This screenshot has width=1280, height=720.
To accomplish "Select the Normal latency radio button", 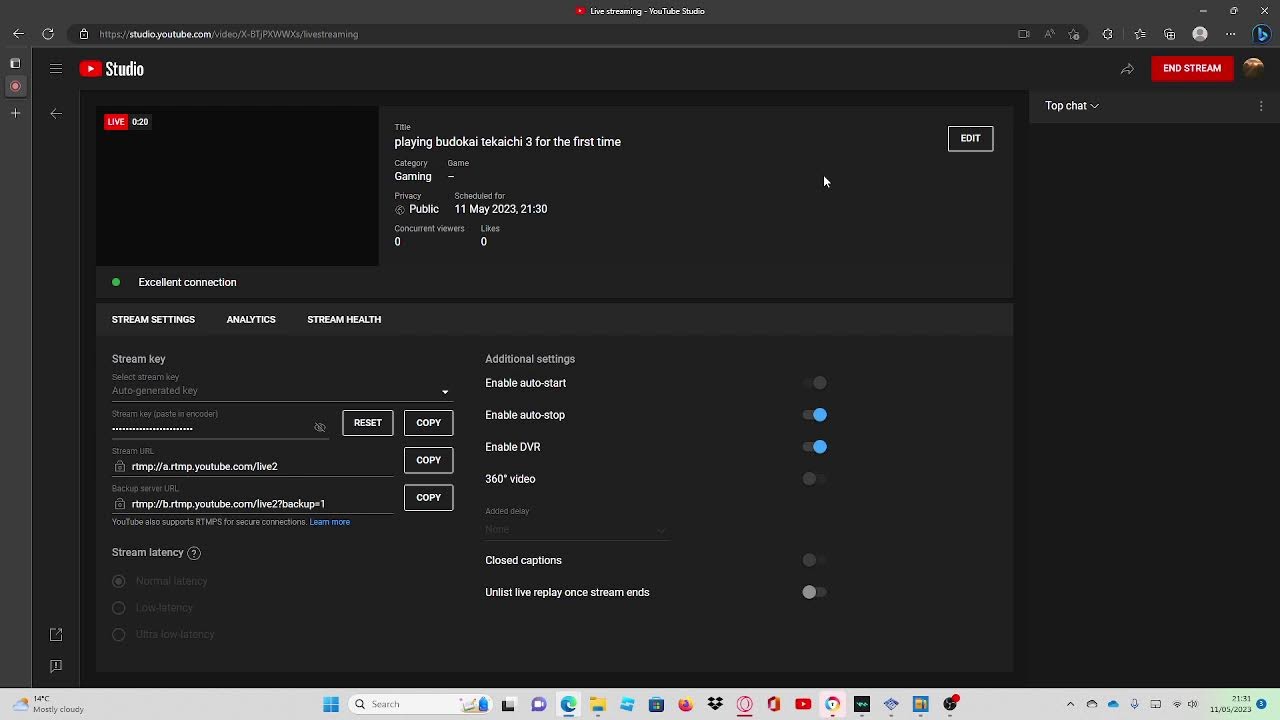I will [119, 581].
